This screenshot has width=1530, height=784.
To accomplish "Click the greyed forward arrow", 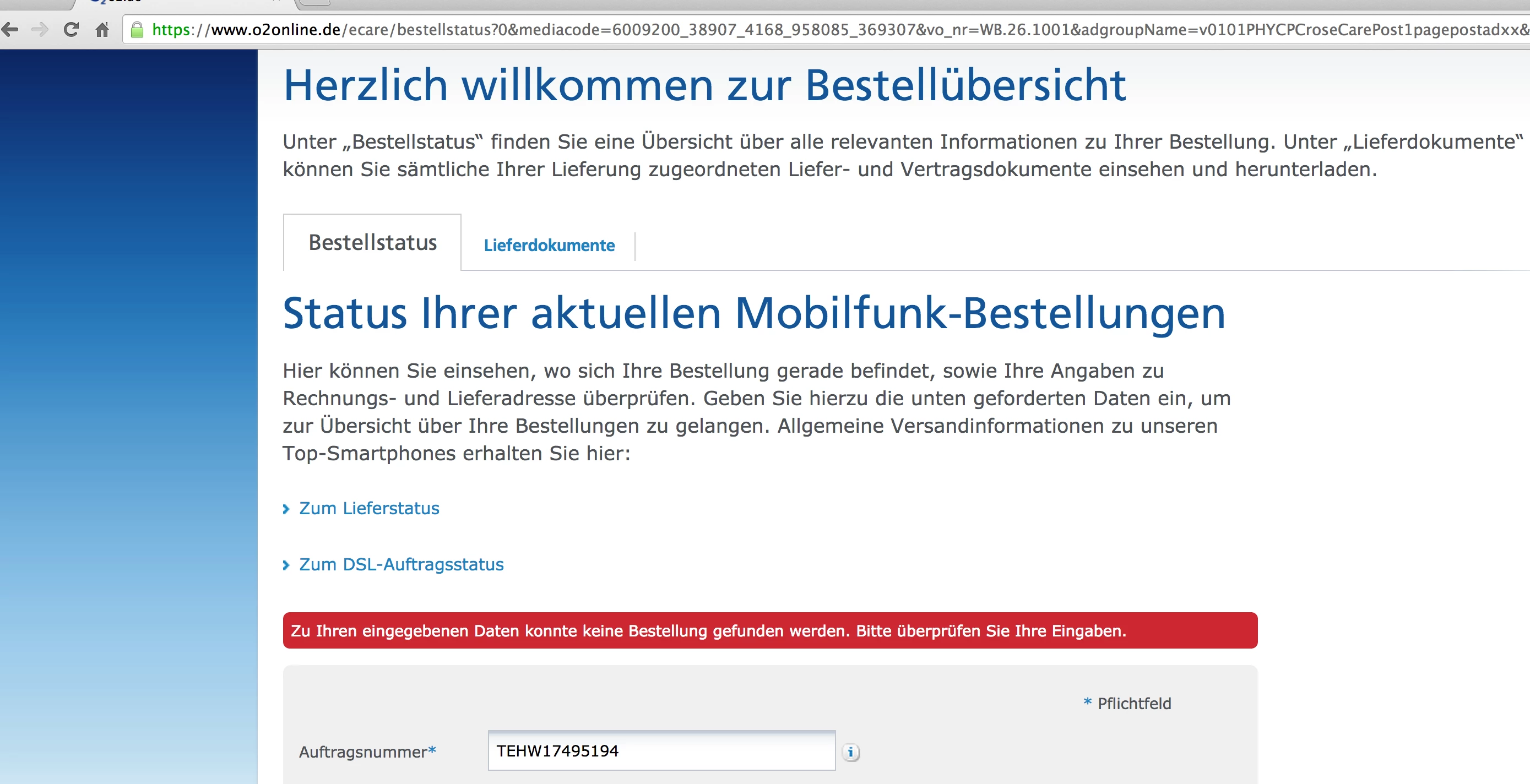I will [x=40, y=29].
